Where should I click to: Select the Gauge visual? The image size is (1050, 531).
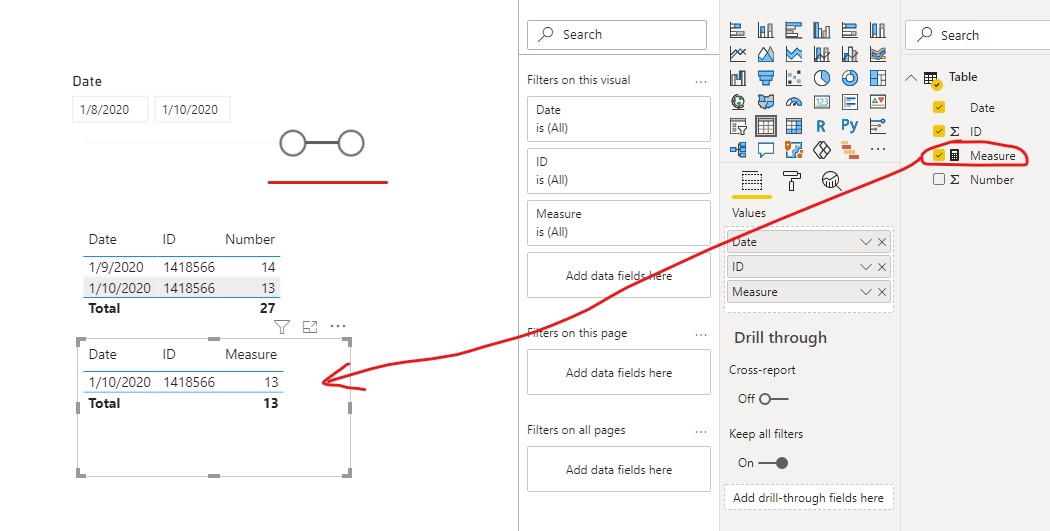pos(794,102)
